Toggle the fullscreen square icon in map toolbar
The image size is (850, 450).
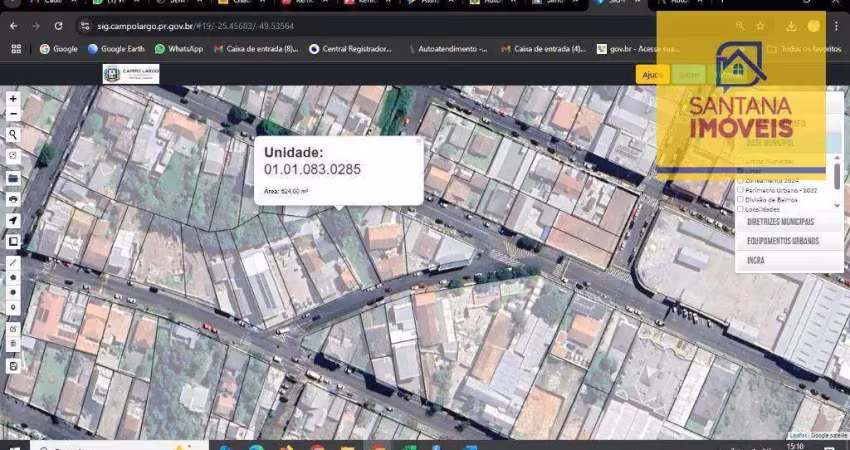click(x=13, y=242)
